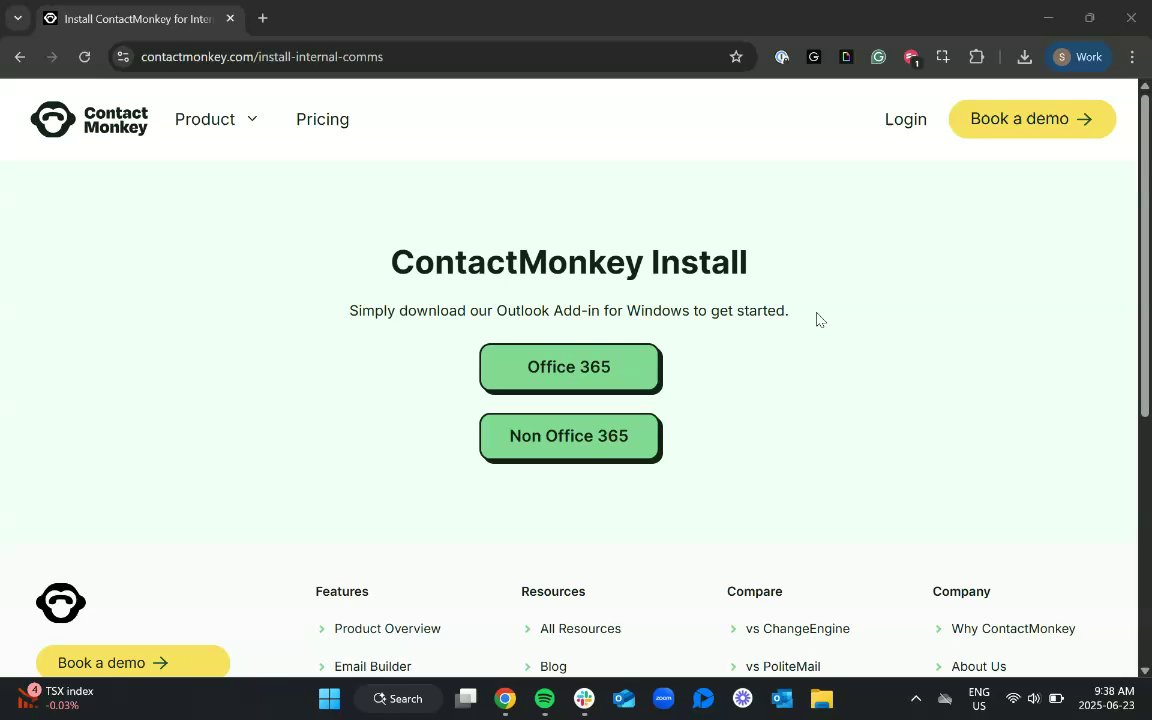Screen dimensions: 1152x720
Task: Reload the current page
Action: click(84, 57)
